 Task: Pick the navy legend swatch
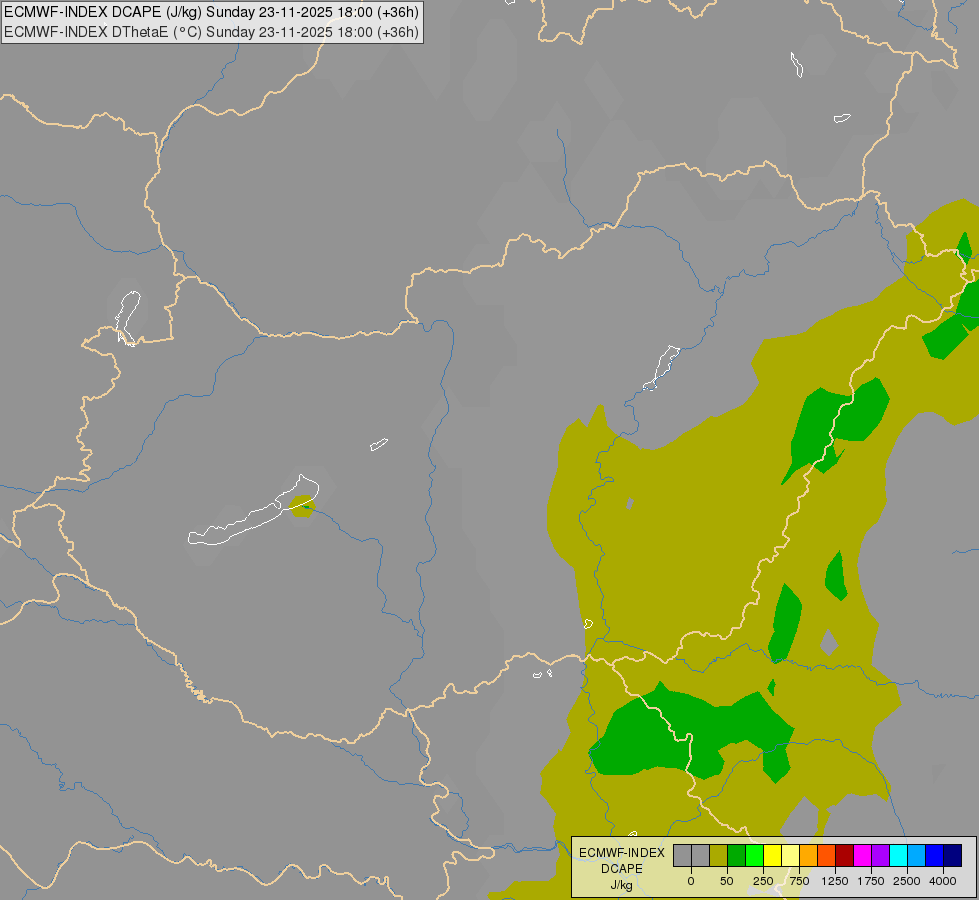[x=953, y=855]
